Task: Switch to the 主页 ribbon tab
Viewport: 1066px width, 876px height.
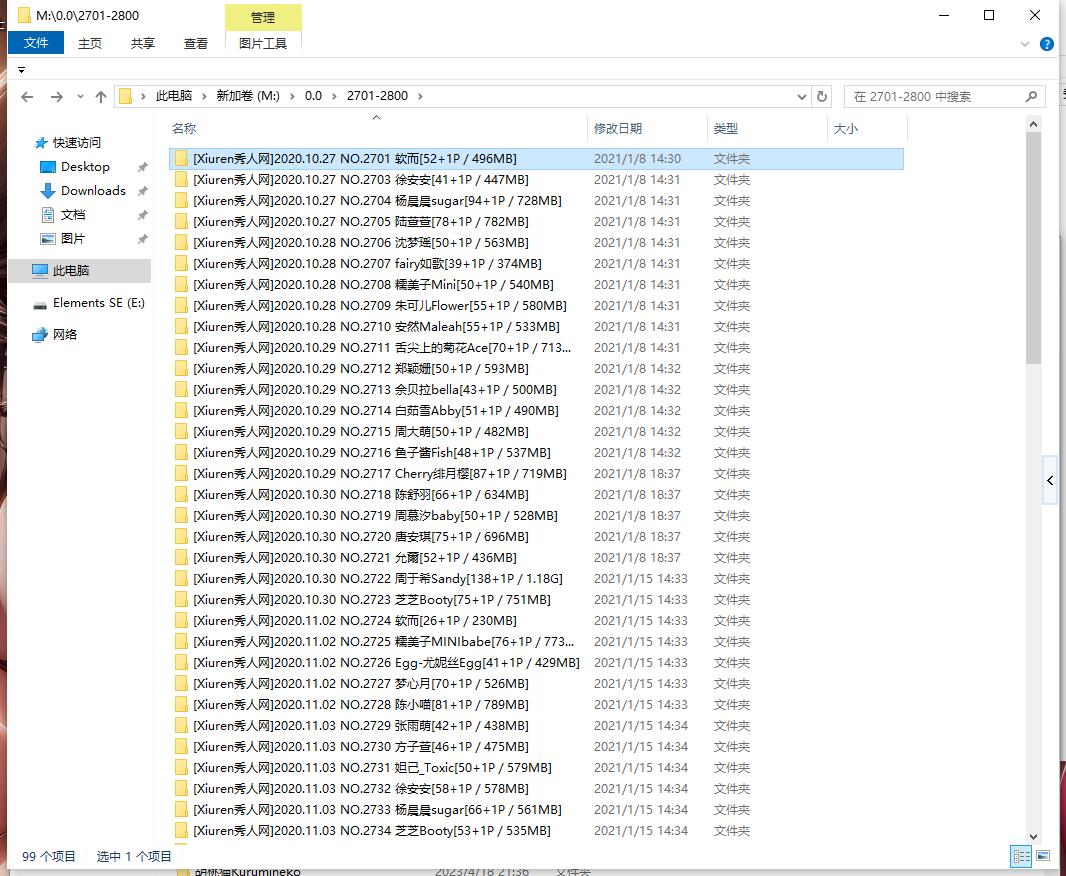Action: (90, 43)
